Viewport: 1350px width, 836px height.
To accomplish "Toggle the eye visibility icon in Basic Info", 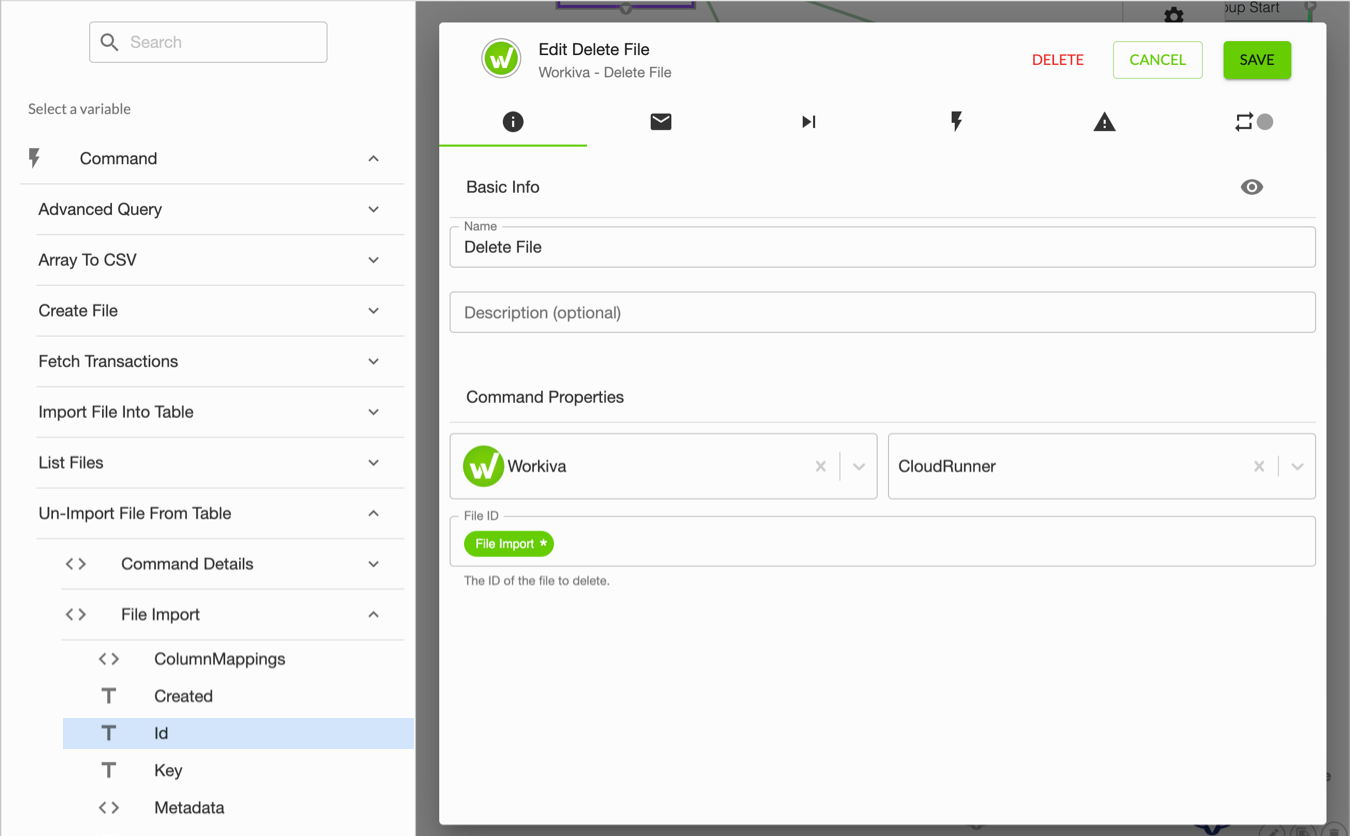I will pyautogui.click(x=1252, y=187).
